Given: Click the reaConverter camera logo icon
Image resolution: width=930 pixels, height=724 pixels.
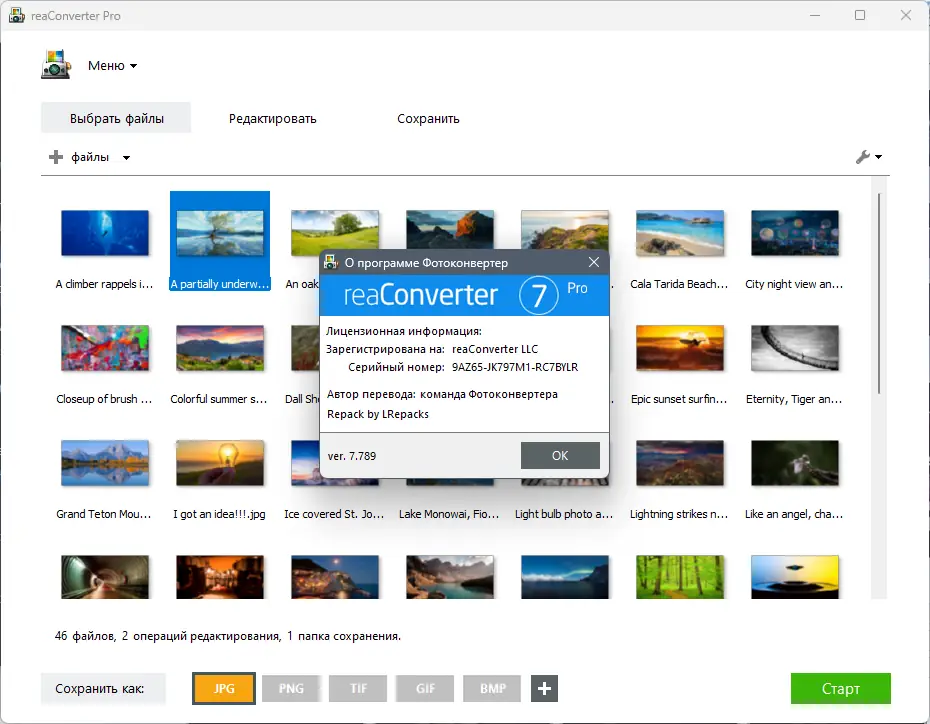Looking at the screenshot, I should [x=56, y=65].
